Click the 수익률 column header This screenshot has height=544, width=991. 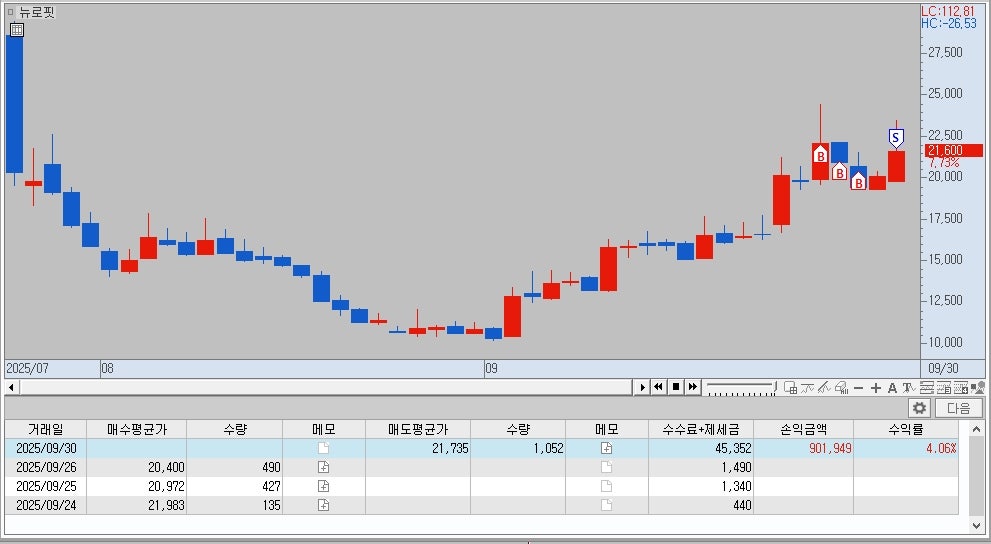tap(908, 429)
